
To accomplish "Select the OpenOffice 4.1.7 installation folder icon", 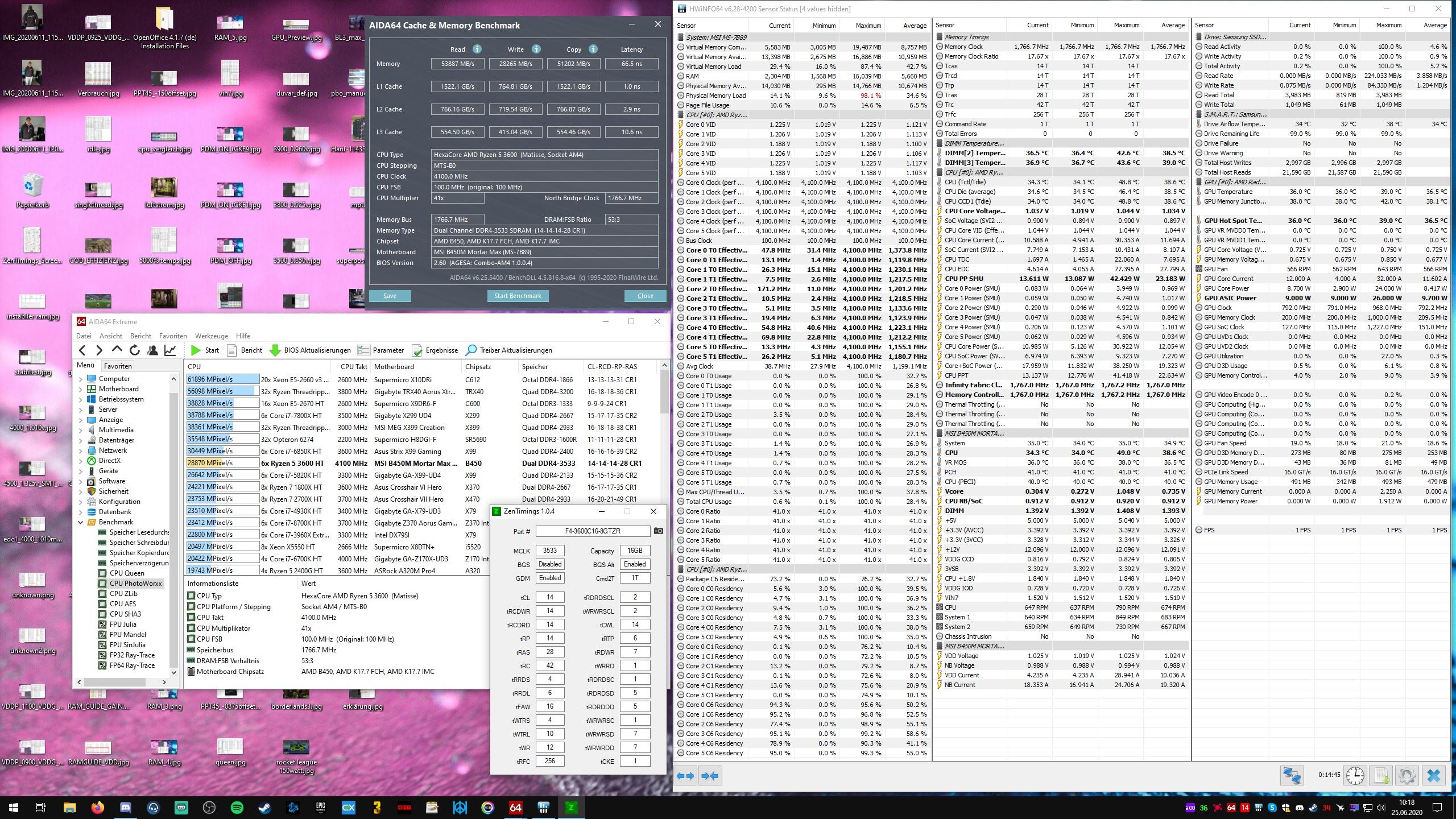I will 164,28.
